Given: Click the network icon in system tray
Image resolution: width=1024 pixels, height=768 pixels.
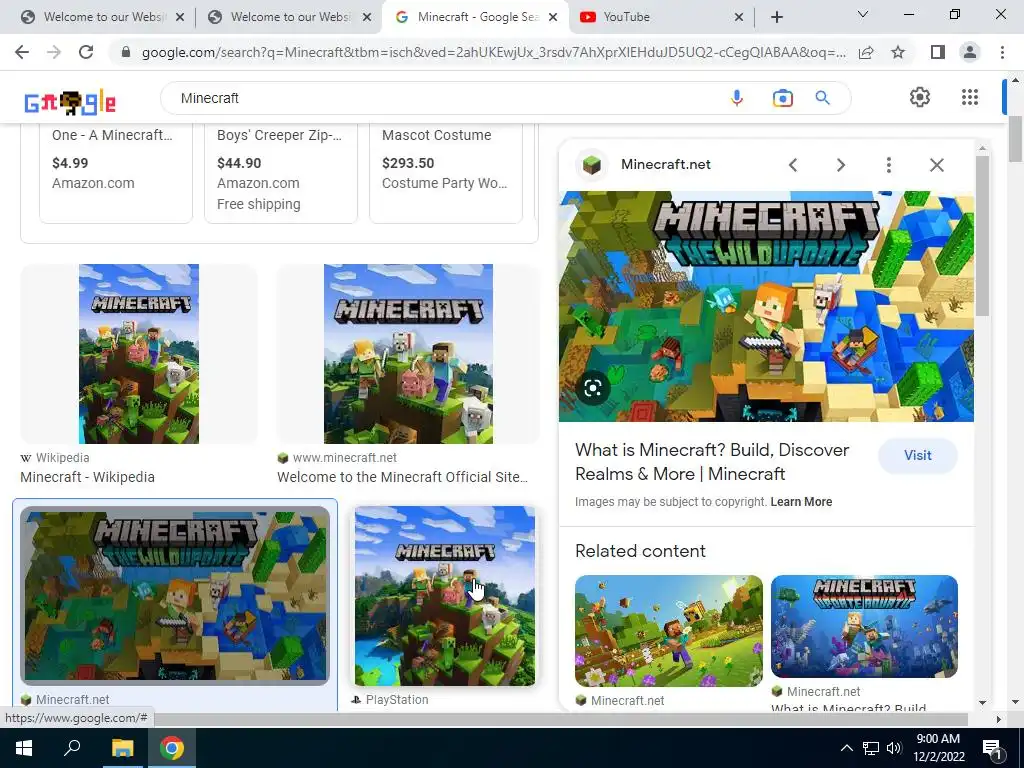Looking at the screenshot, I should (871, 748).
